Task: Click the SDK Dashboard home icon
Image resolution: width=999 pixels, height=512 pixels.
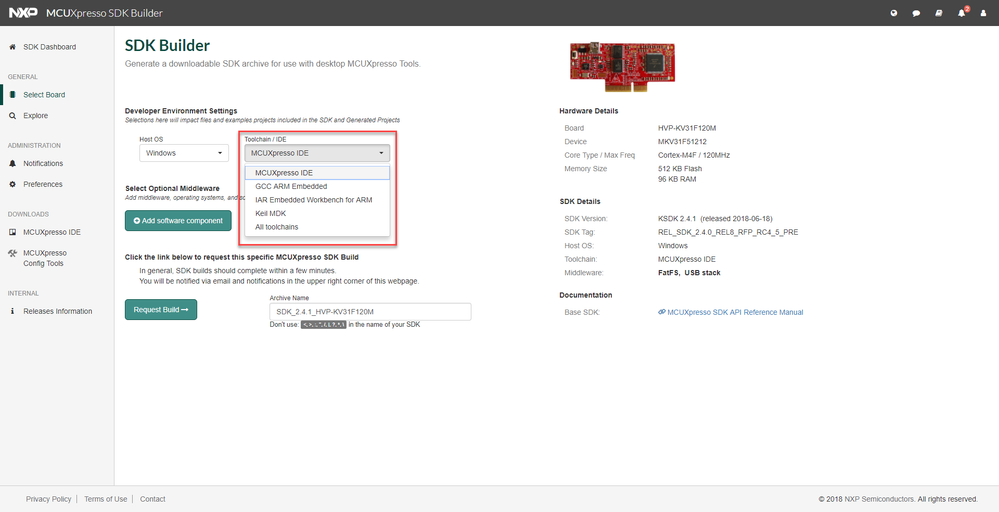Action: [12, 47]
